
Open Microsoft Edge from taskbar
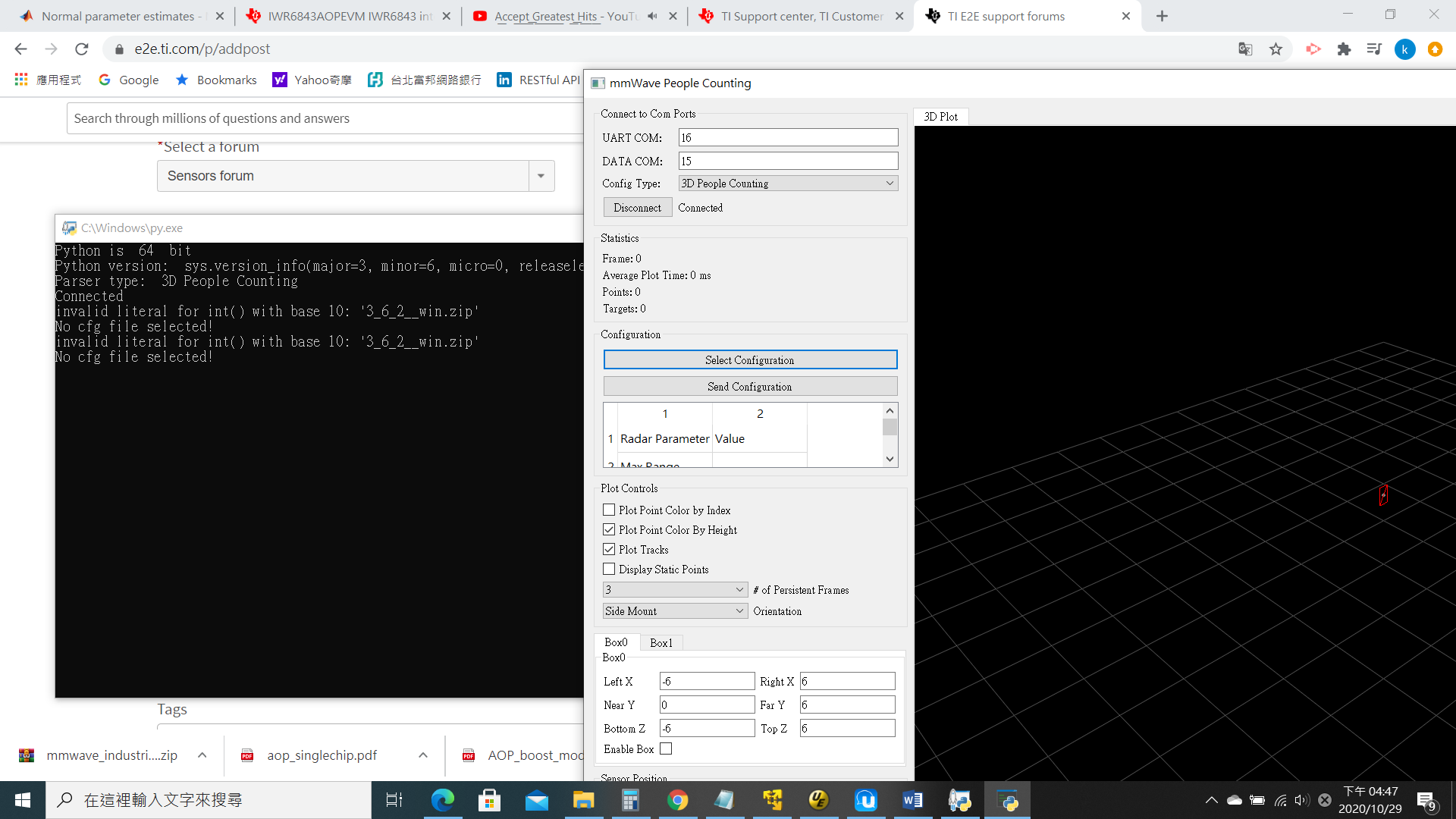pos(442,800)
